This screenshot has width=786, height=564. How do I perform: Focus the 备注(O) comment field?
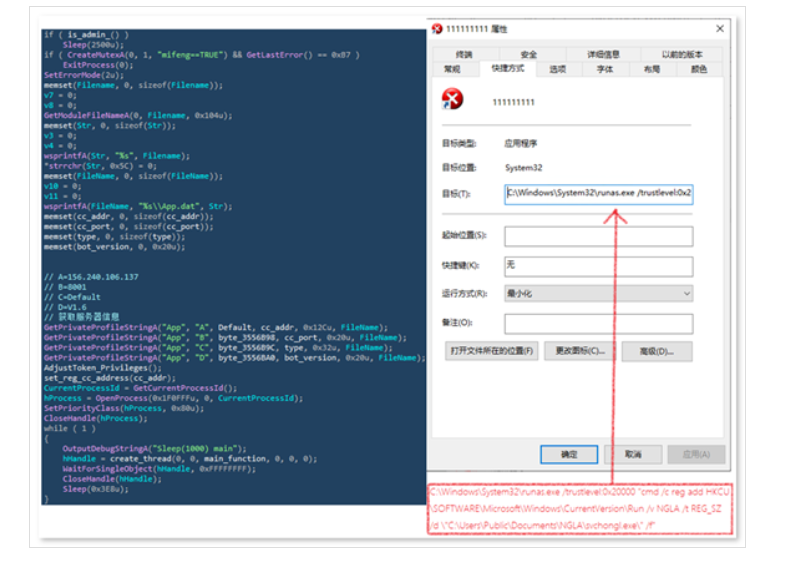(x=599, y=324)
